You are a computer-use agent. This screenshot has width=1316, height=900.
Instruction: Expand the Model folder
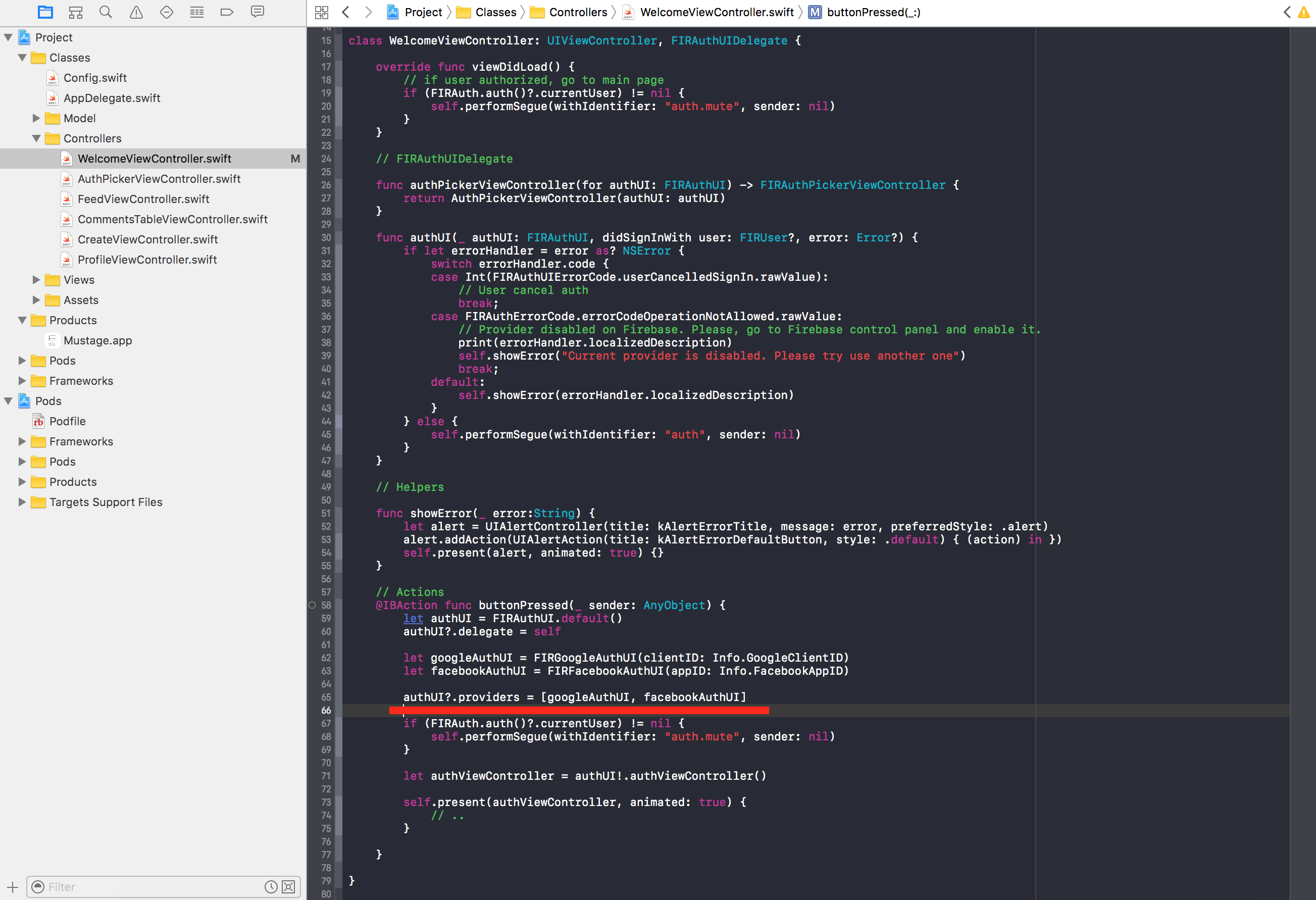coord(36,118)
